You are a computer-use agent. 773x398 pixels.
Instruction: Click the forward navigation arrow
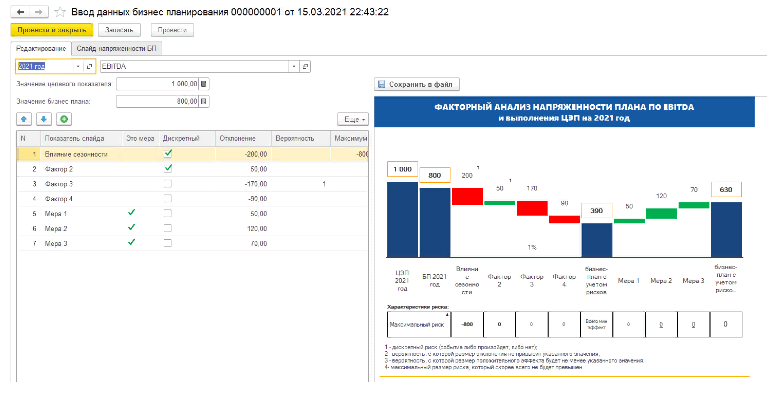39,11
